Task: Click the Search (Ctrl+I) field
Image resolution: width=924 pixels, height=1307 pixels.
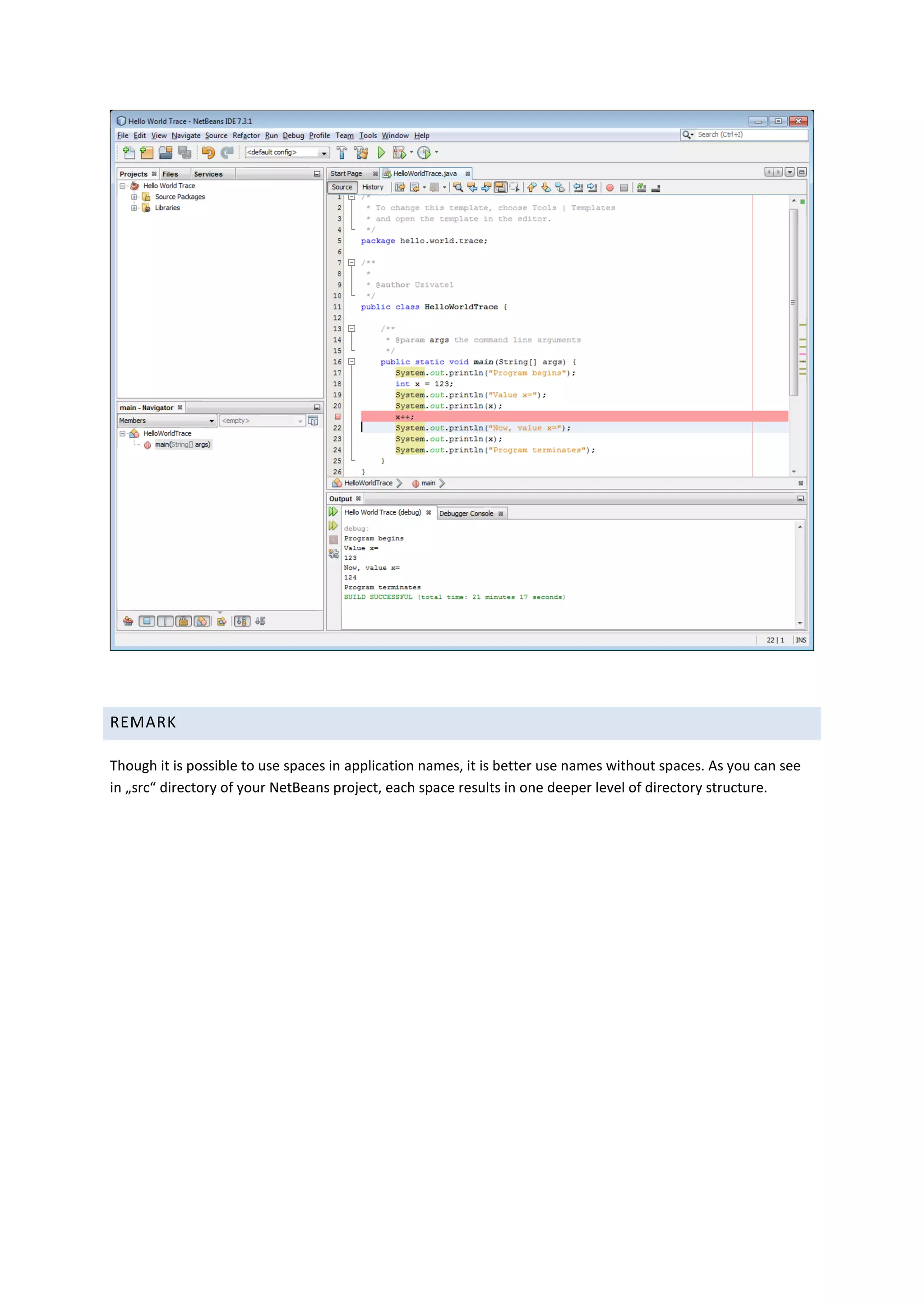Action: pyautogui.click(x=744, y=135)
